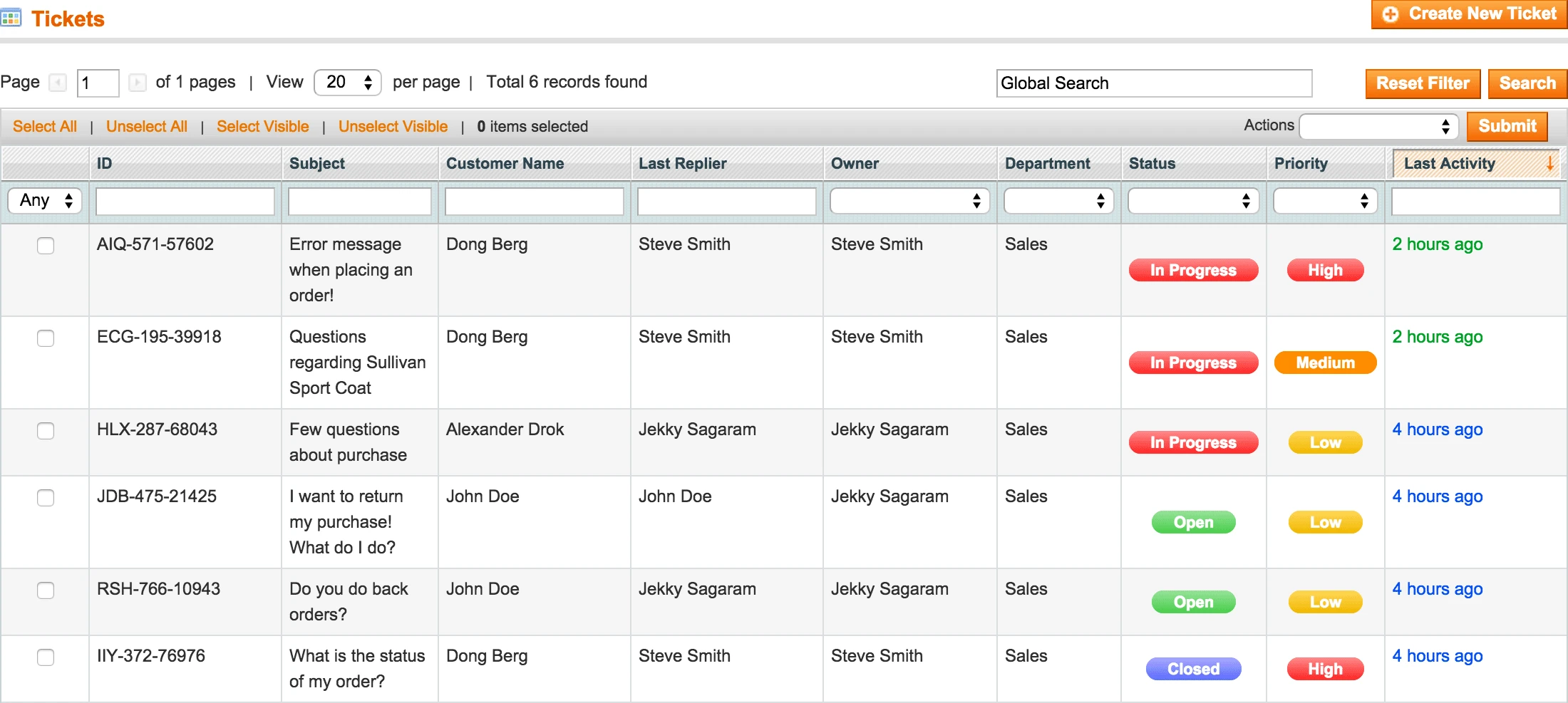Click the Search button
1568x703 pixels.
(x=1527, y=83)
